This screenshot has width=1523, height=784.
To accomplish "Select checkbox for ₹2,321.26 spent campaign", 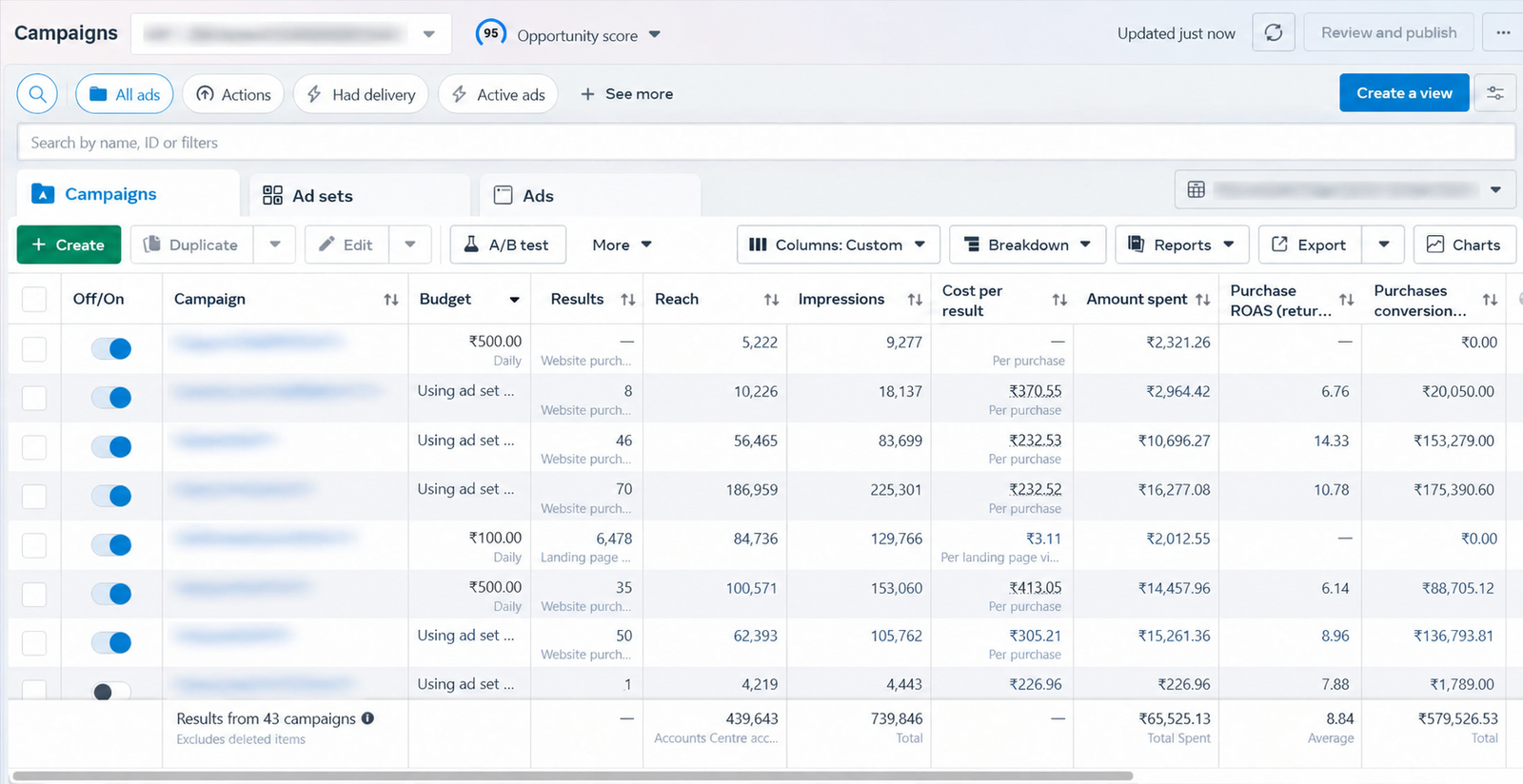I will [x=34, y=349].
